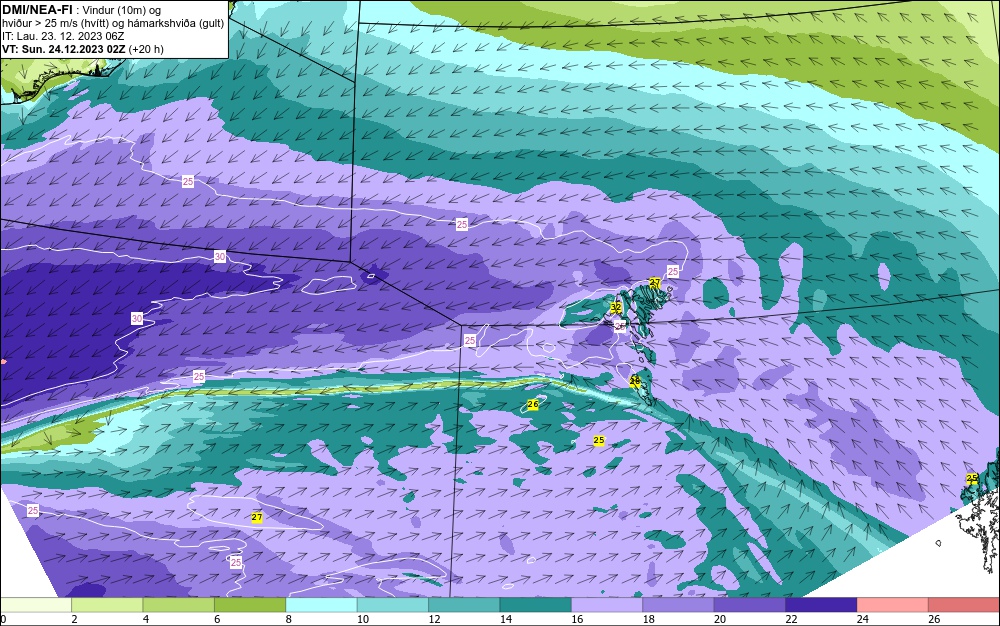
Task: Click the yellow 32 gust label
Action: click(615, 307)
